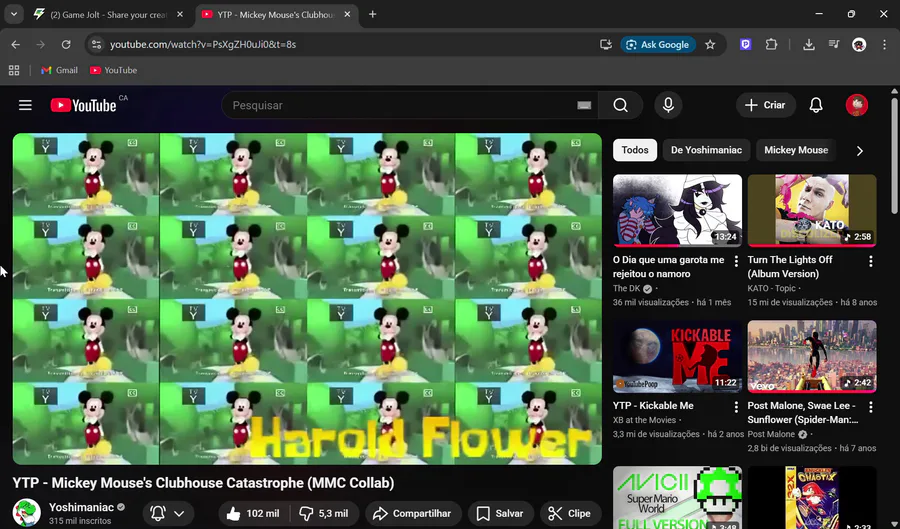This screenshot has height=529, width=900.
Task: Go to YouTube home via logo
Action: tap(83, 105)
